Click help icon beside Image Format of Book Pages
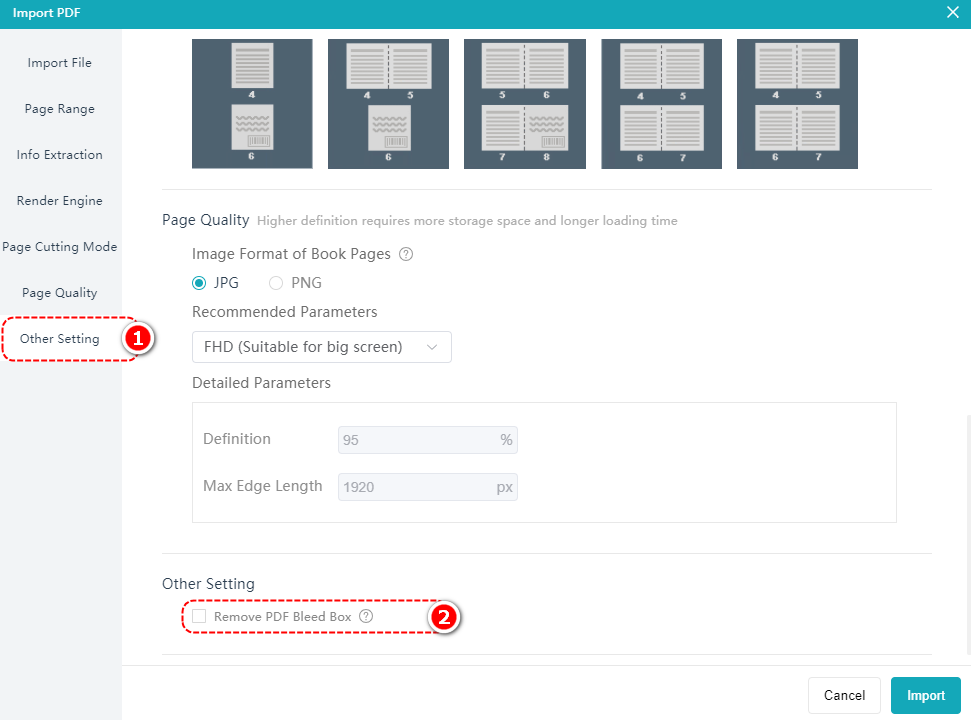This screenshot has height=720, width=971. coord(406,254)
